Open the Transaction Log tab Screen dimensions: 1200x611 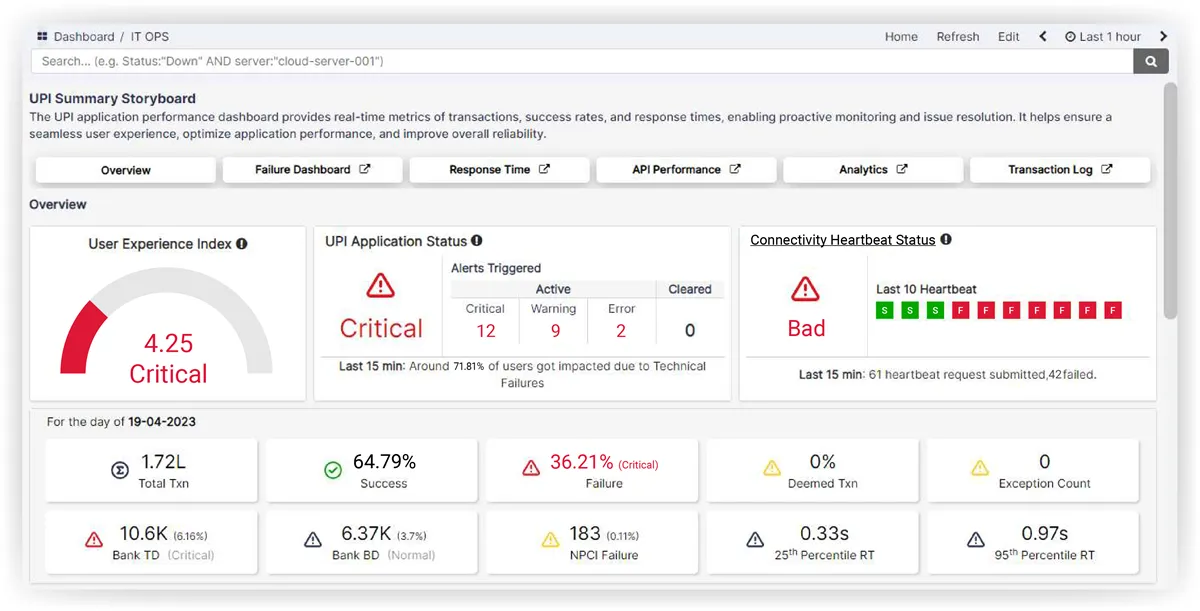(x=1060, y=170)
